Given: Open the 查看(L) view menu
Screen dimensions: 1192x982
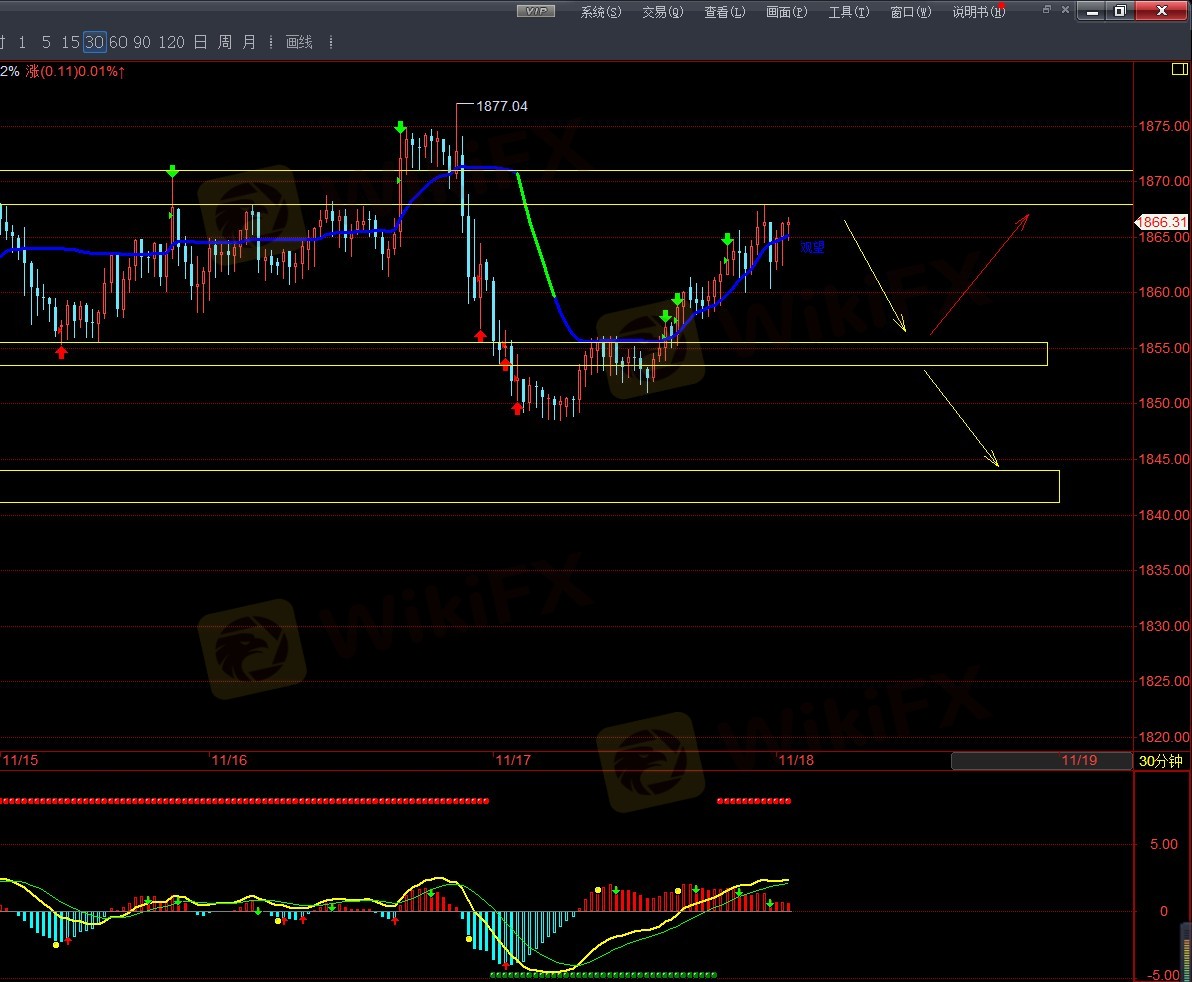Looking at the screenshot, I should tap(724, 12).
